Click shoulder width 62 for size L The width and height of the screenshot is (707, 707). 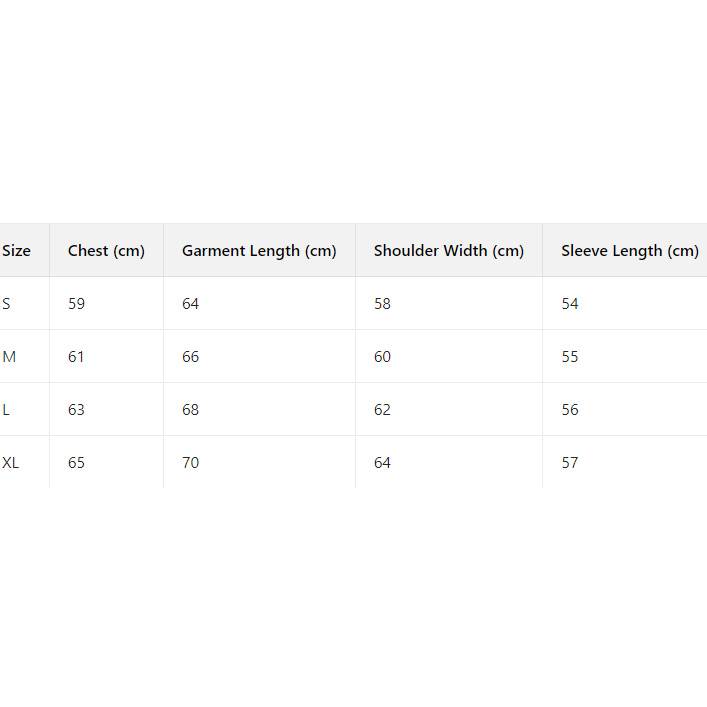(383, 410)
